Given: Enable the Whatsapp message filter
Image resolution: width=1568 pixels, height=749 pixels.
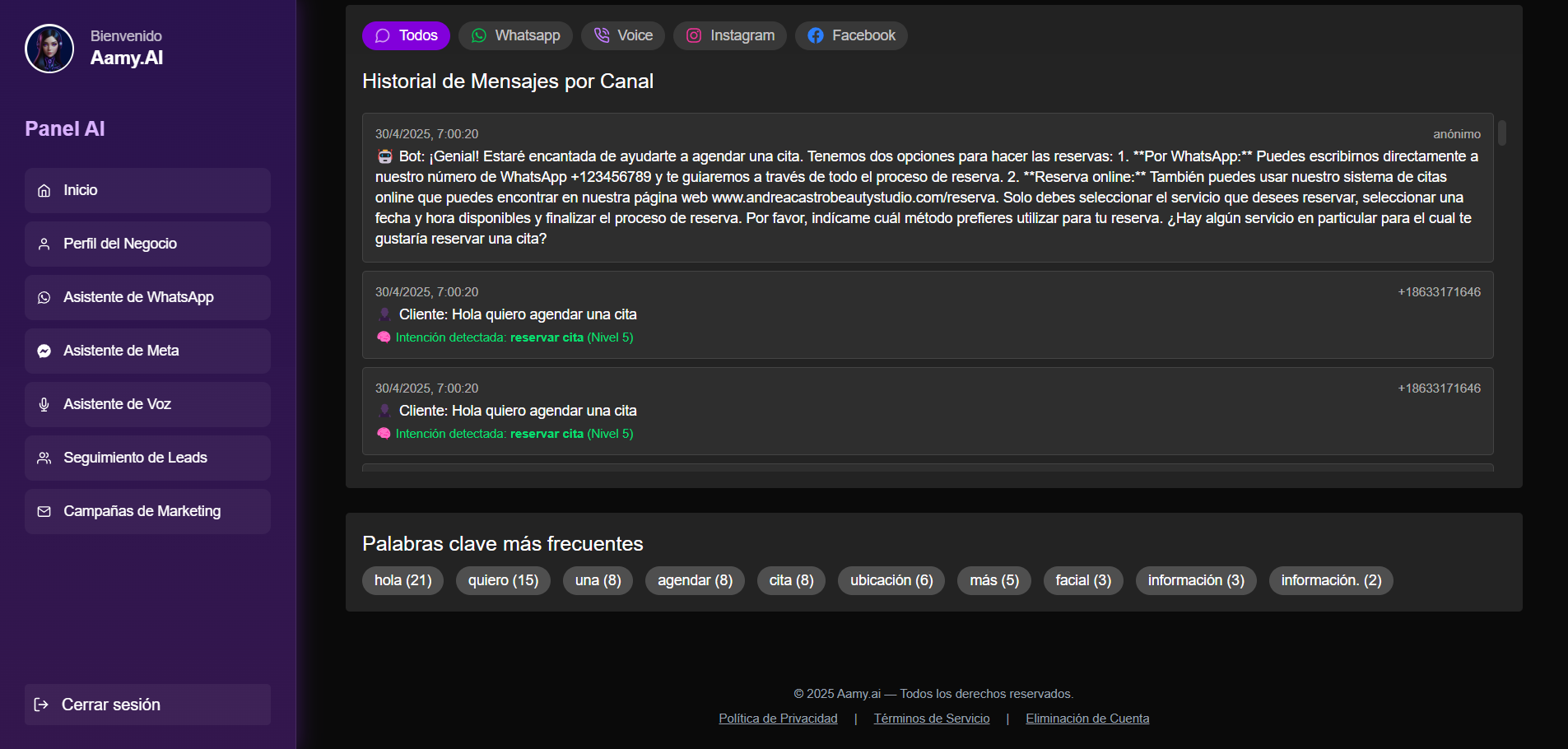Looking at the screenshot, I should (x=515, y=35).
